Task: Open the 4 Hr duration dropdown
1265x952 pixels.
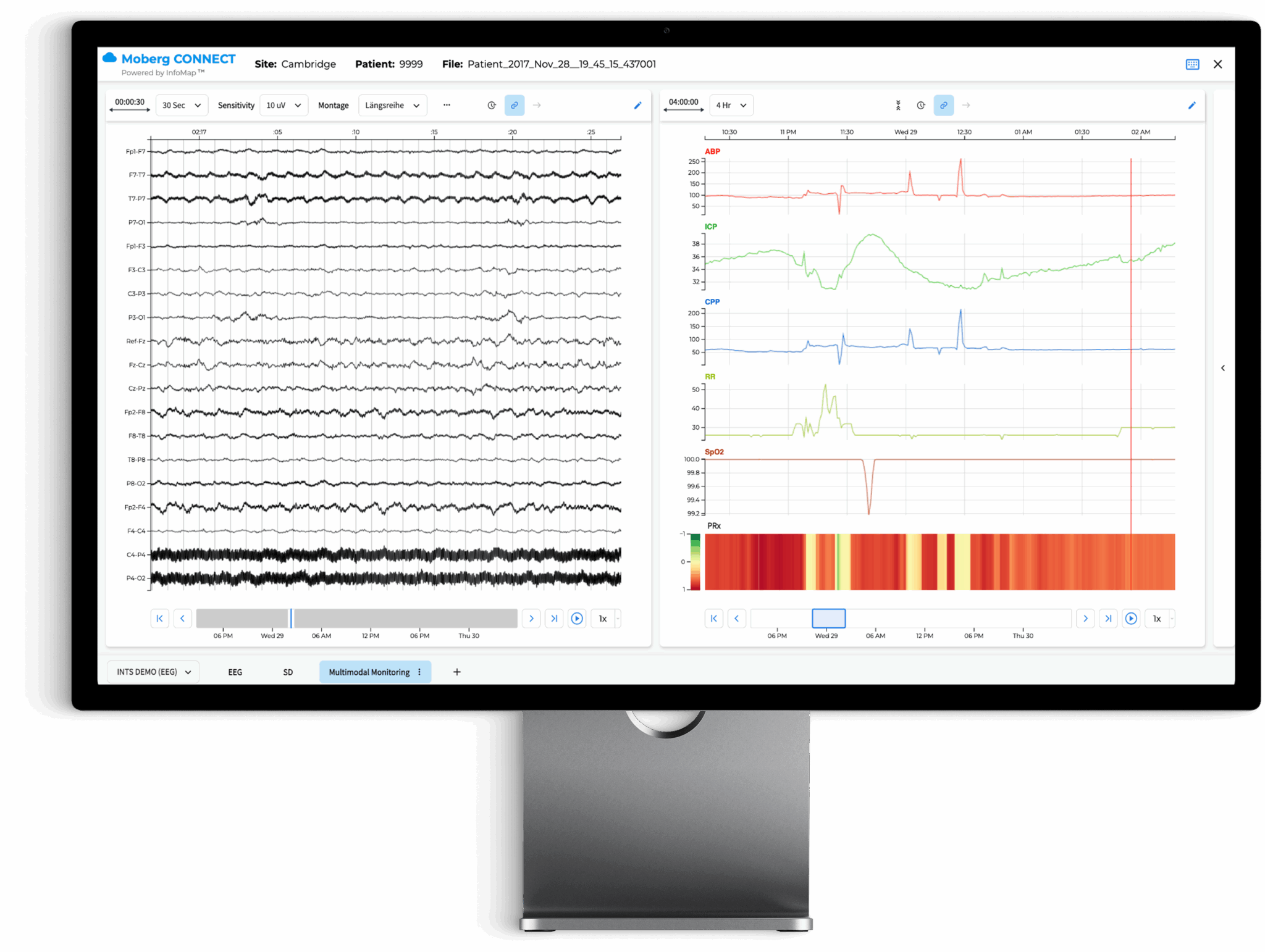Action: 731,105
